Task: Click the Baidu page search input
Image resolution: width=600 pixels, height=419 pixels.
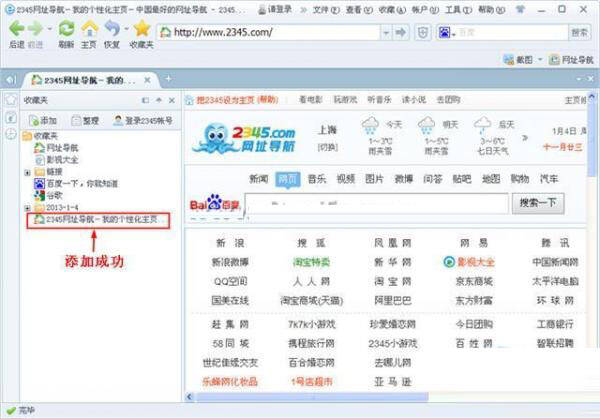Action: pos(377,204)
